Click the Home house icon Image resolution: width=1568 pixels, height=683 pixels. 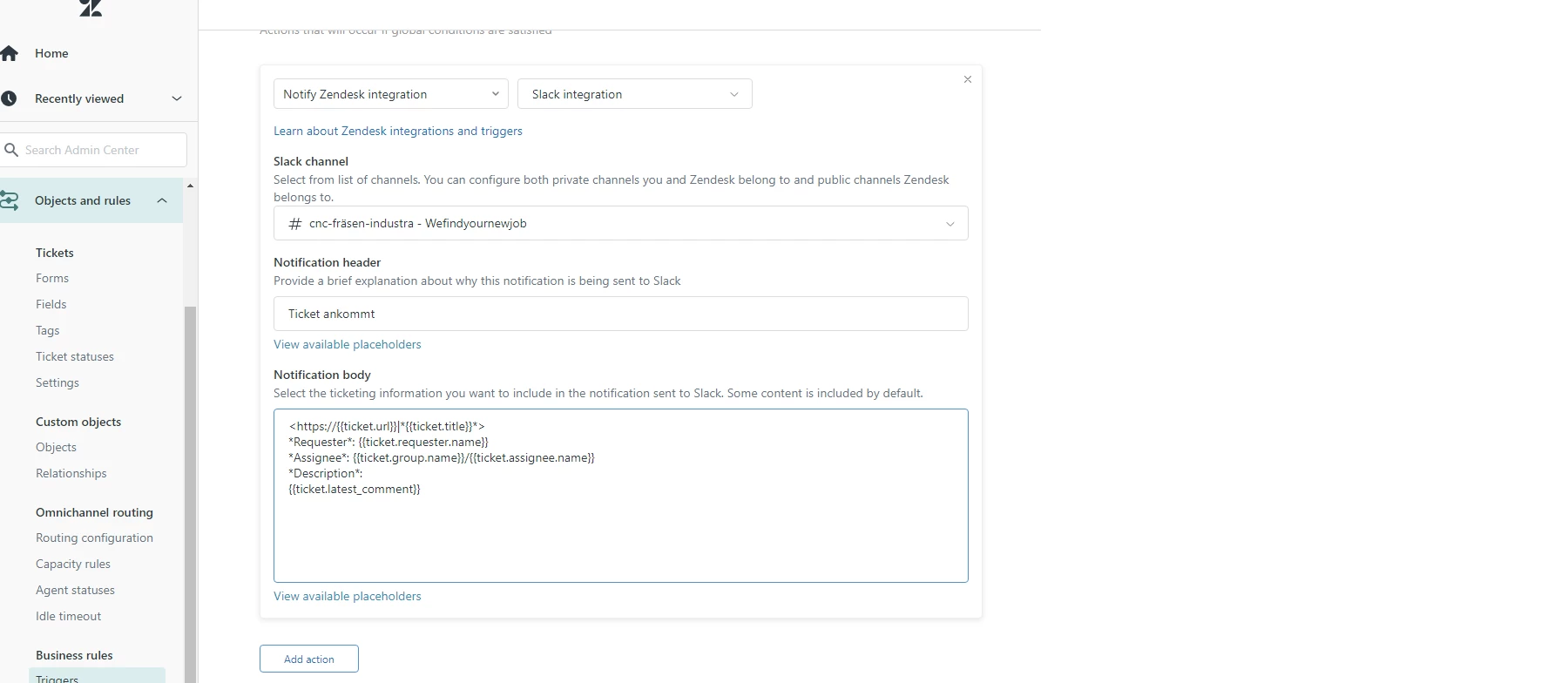tap(9, 53)
